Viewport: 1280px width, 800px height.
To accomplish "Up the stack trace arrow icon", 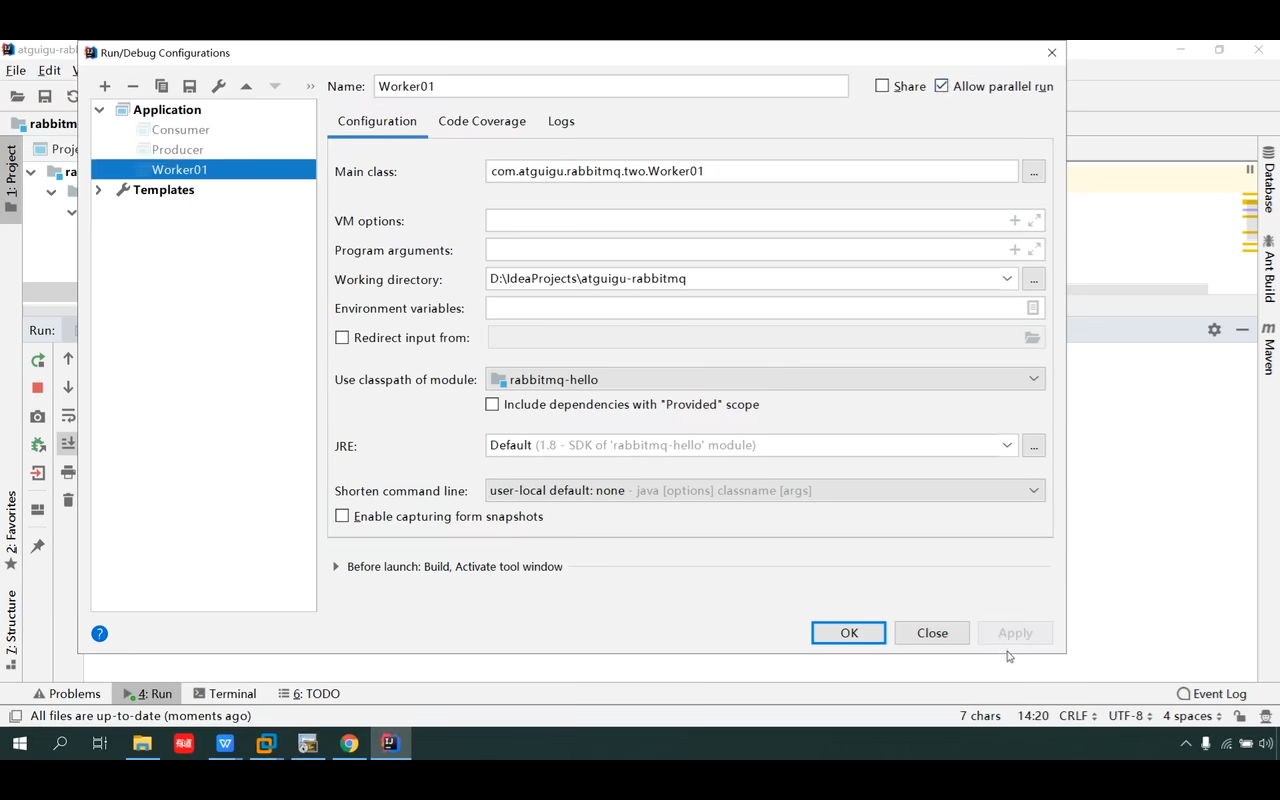I will coord(68,358).
